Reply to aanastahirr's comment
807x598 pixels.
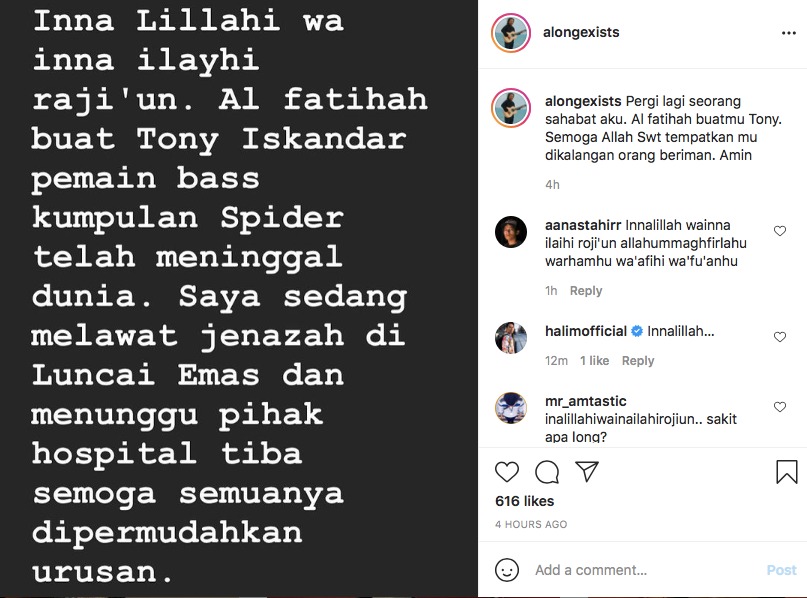point(586,291)
